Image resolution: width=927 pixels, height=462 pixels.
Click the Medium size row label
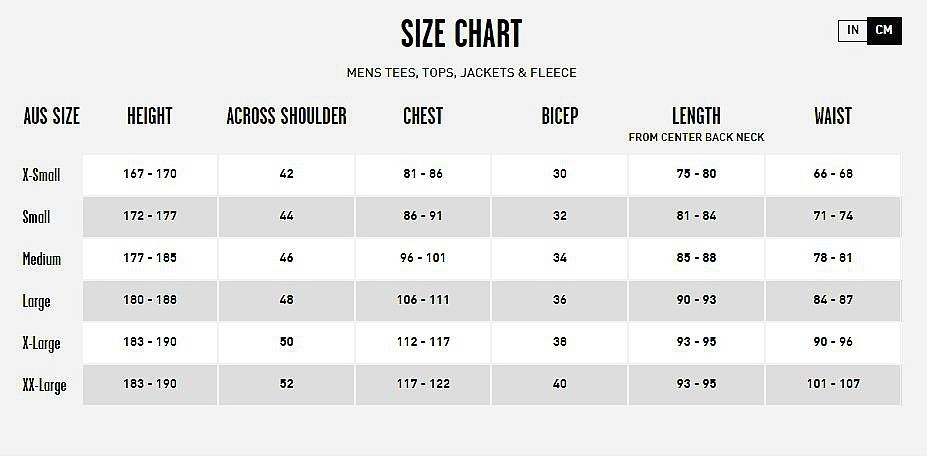(x=42, y=259)
